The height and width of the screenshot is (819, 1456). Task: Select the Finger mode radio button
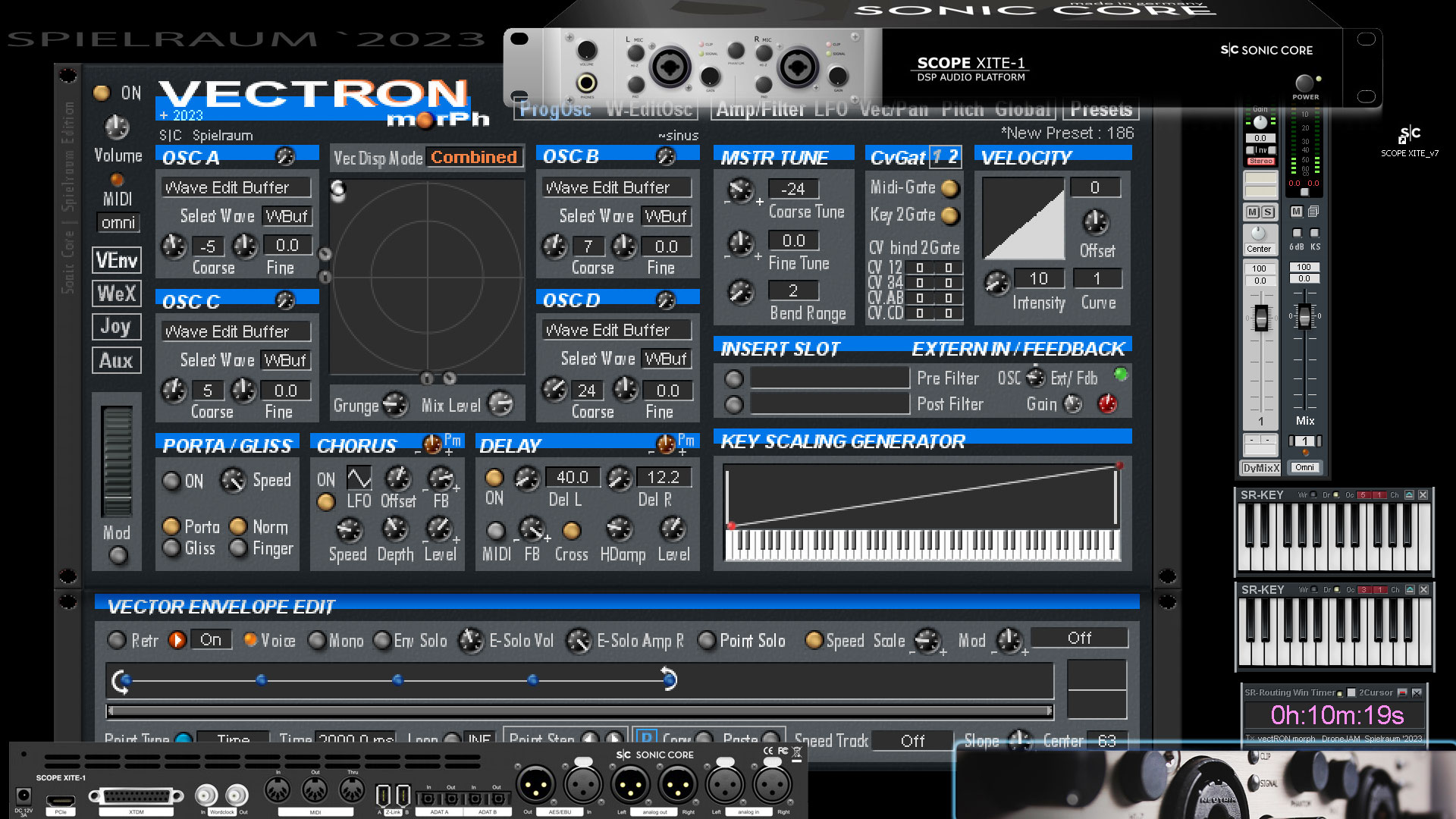pos(238,548)
